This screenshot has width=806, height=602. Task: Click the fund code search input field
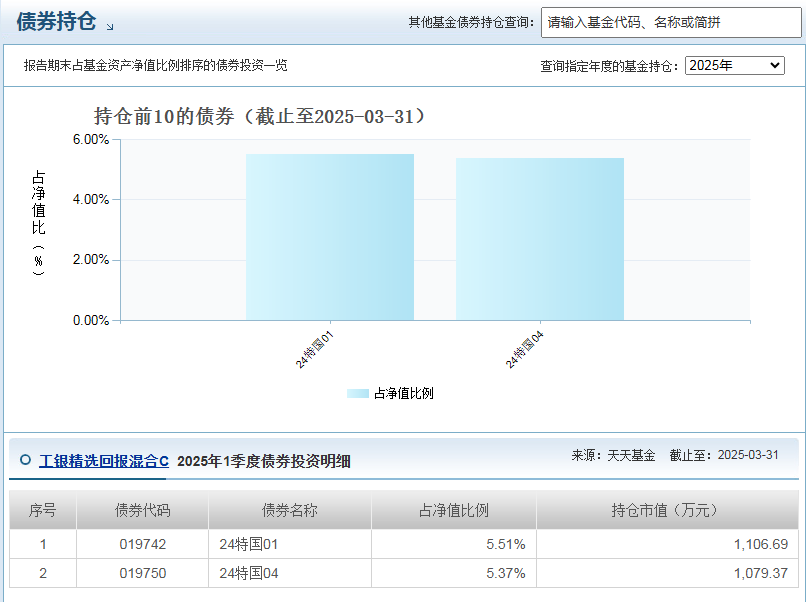pos(671,23)
